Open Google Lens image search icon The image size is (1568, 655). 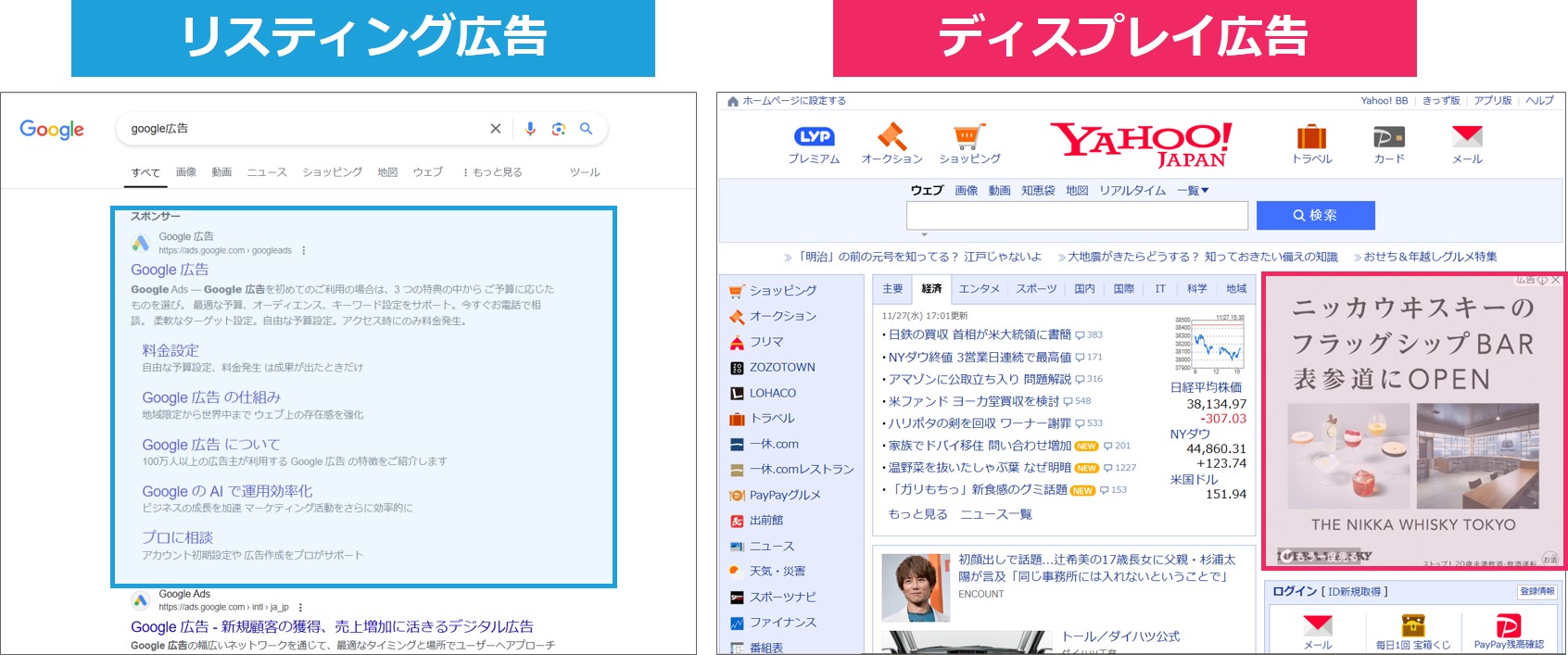click(x=558, y=129)
